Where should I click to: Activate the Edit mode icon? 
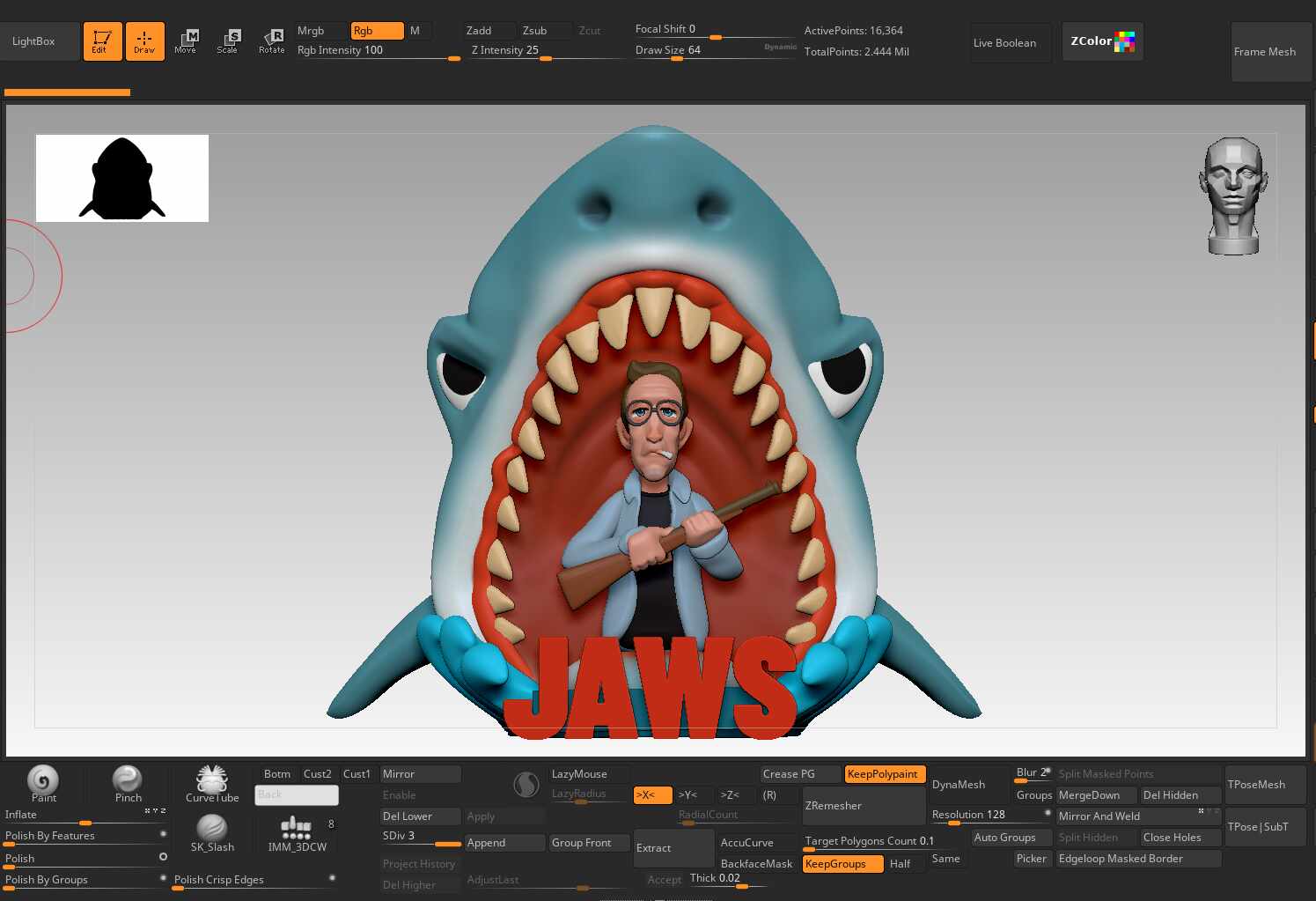[x=102, y=41]
